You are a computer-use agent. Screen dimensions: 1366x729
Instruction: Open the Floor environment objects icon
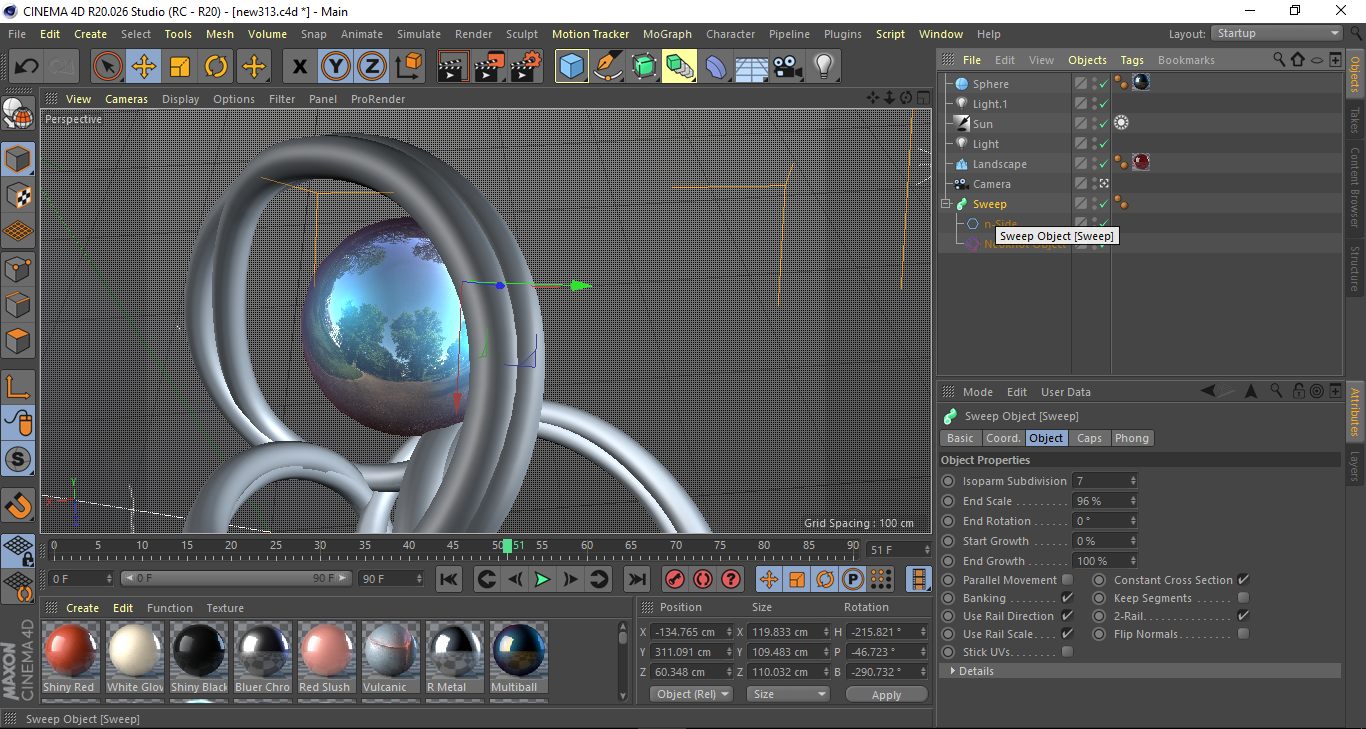click(x=751, y=67)
